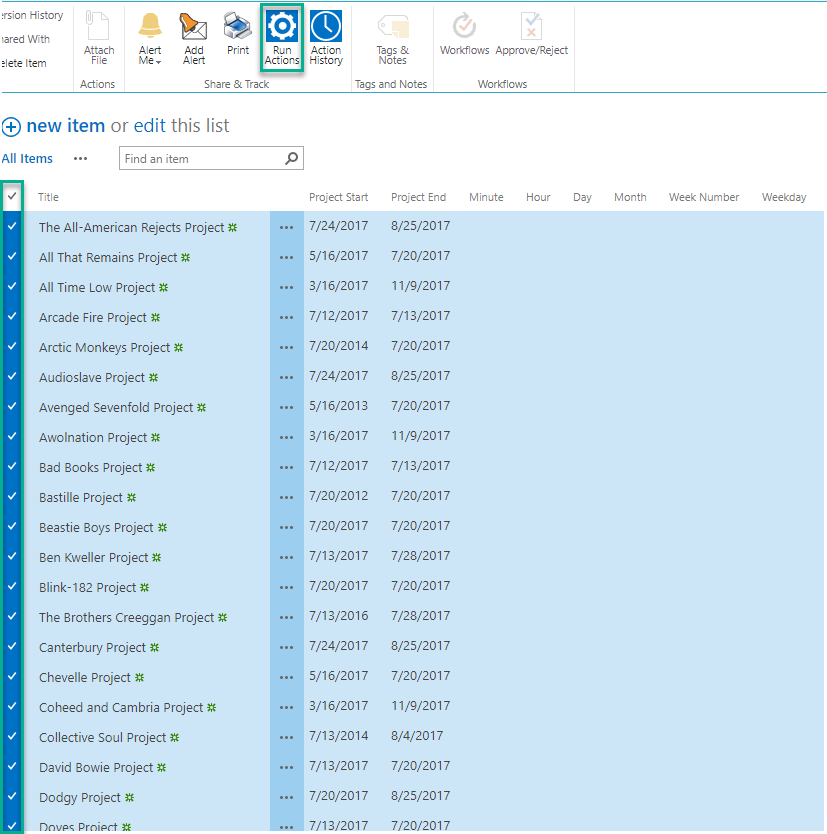Click the 7/20/2014 start date cell
The width and height of the screenshot is (827, 834).
pyautogui.click(x=338, y=346)
